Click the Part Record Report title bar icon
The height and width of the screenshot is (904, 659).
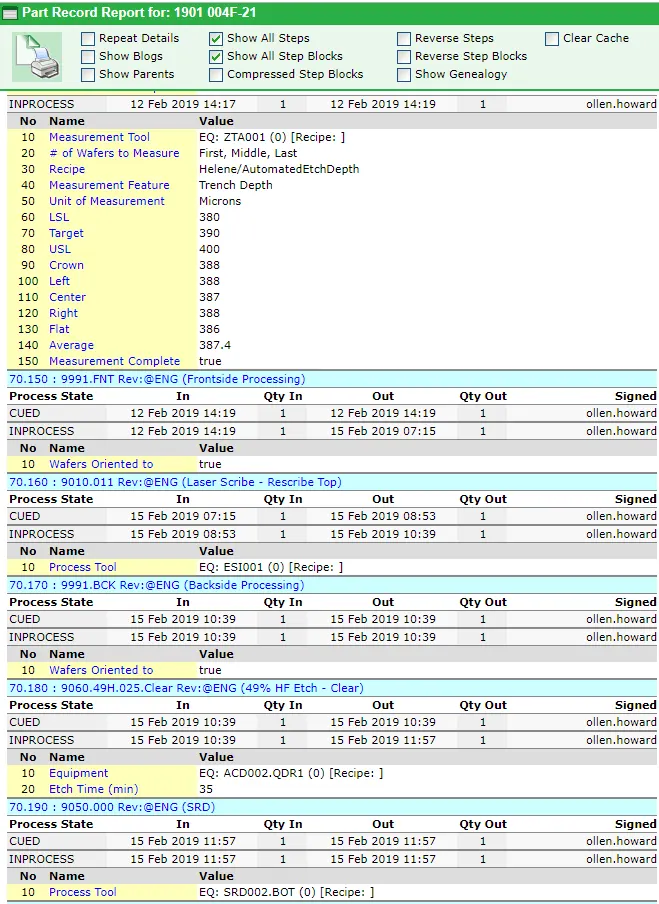tap(10, 13)
